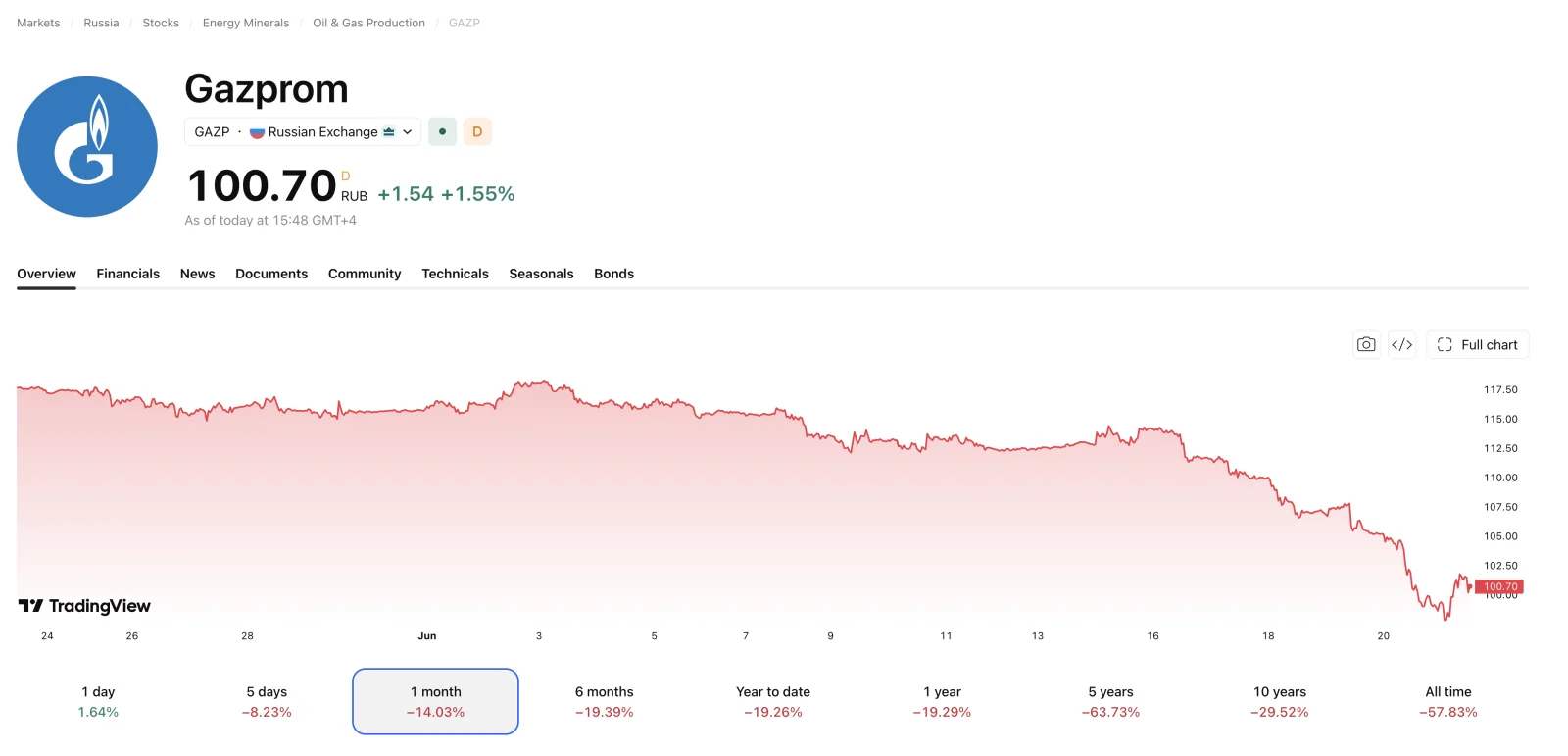Choose the All time range
This screenshot has height=756, width=1568.
point(1448,702)
